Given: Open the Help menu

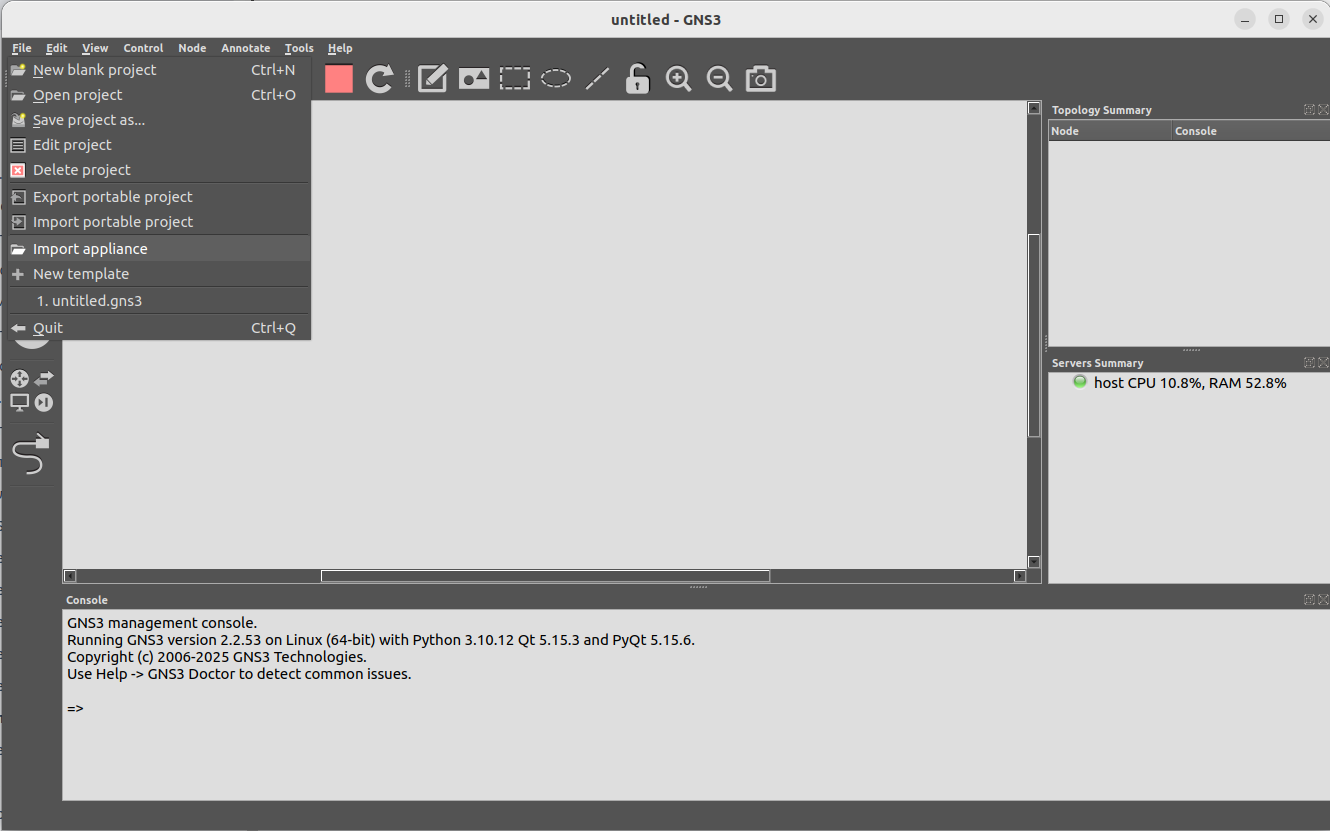Looking at the screenshot, I should pyautogui.click(x=340, y=48).
